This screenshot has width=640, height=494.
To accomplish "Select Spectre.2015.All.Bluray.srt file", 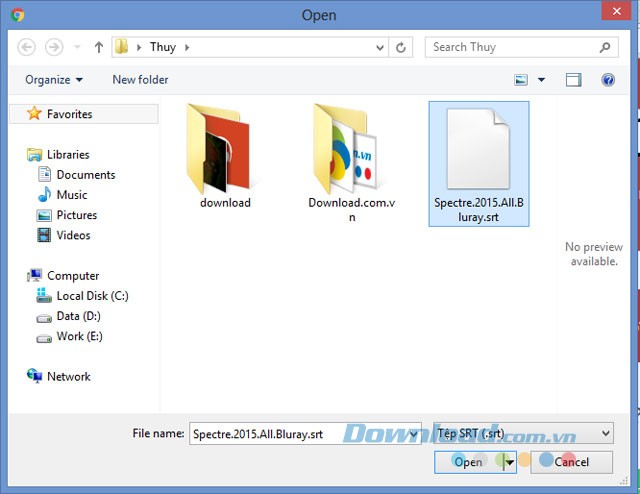I will [479, 164].
